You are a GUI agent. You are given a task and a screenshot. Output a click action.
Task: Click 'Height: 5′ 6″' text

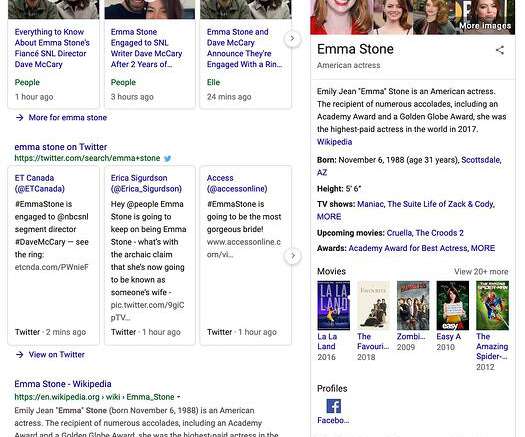[339, 189]
